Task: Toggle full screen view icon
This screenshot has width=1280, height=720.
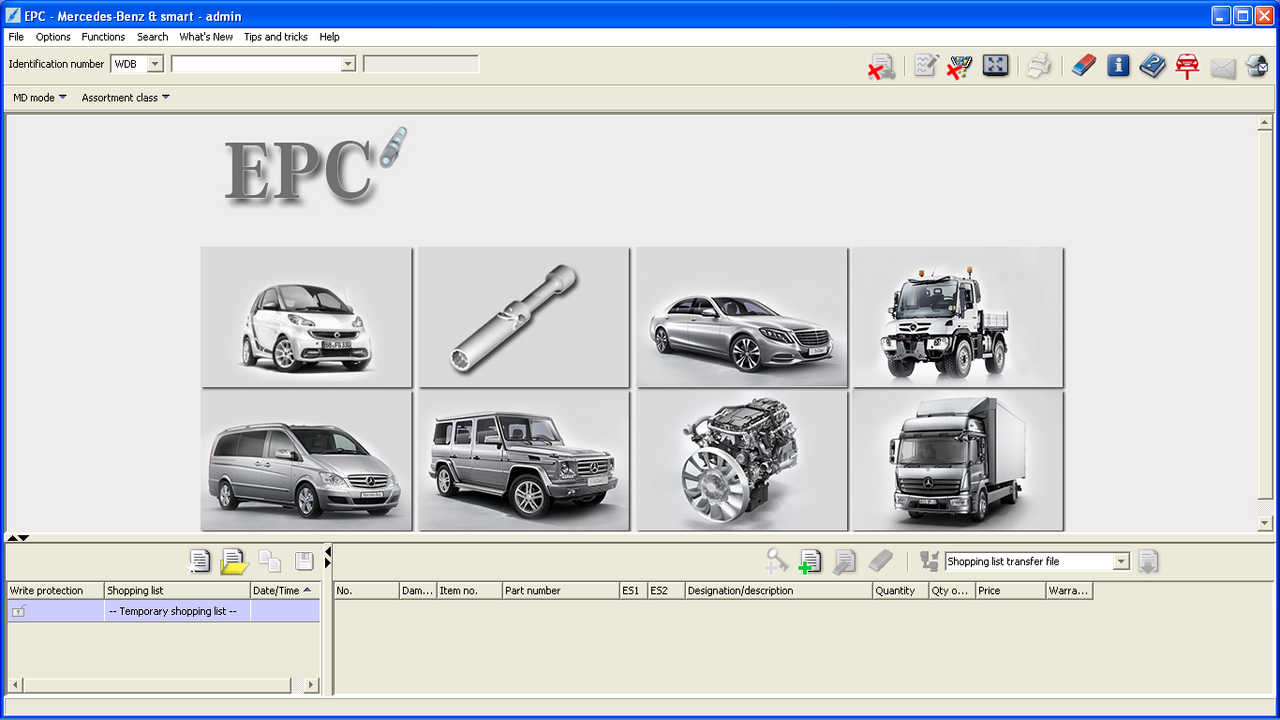Action: pyautogui.click(x=995, y=66)
